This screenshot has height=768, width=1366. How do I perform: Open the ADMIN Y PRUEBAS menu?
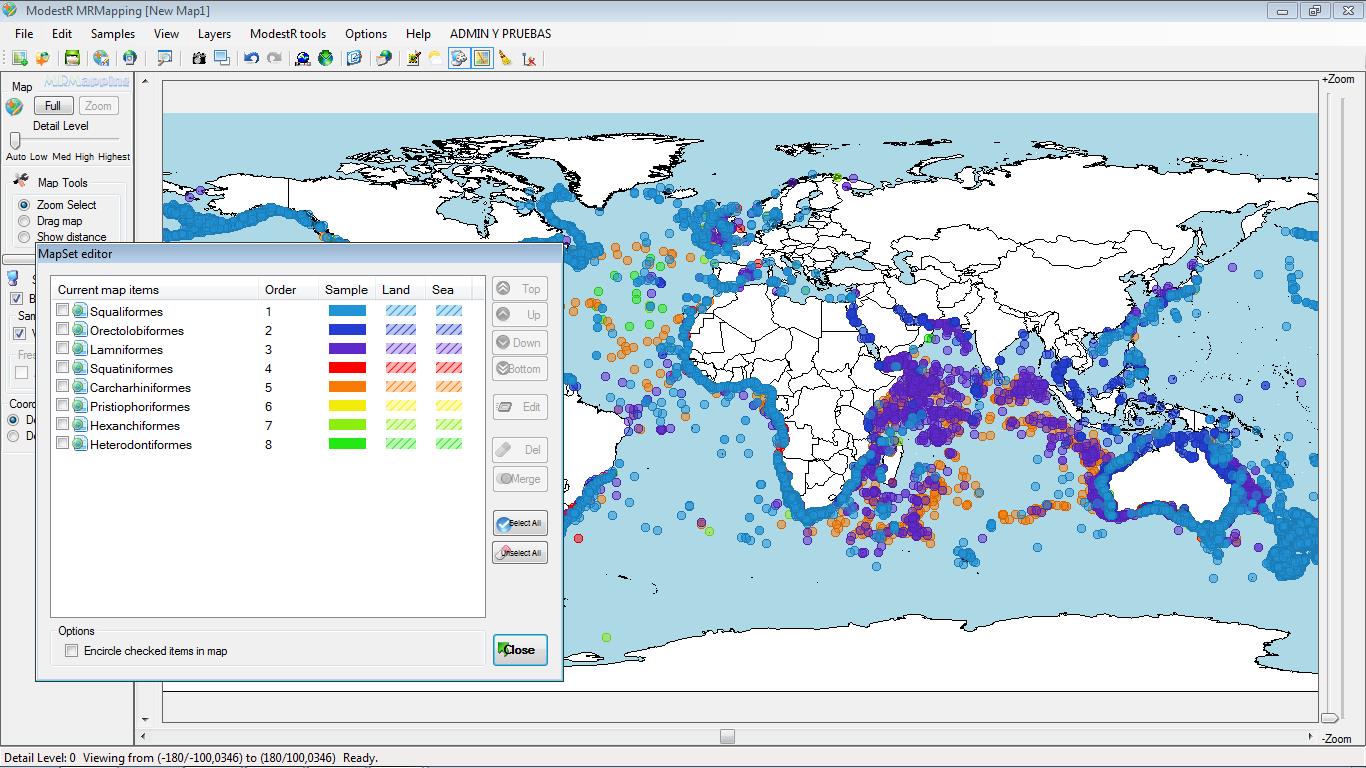point(500,33)
